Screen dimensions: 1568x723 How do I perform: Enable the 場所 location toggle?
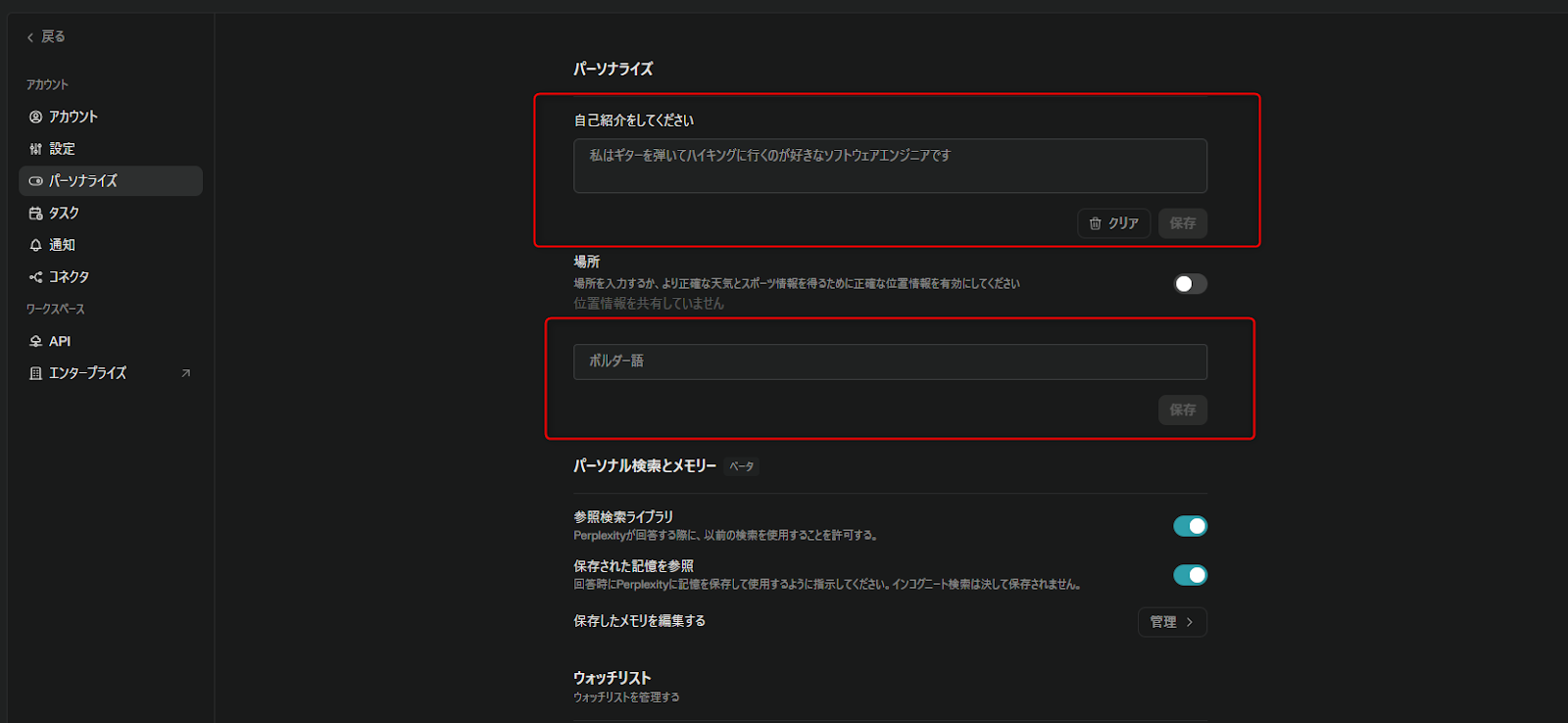1190,284
